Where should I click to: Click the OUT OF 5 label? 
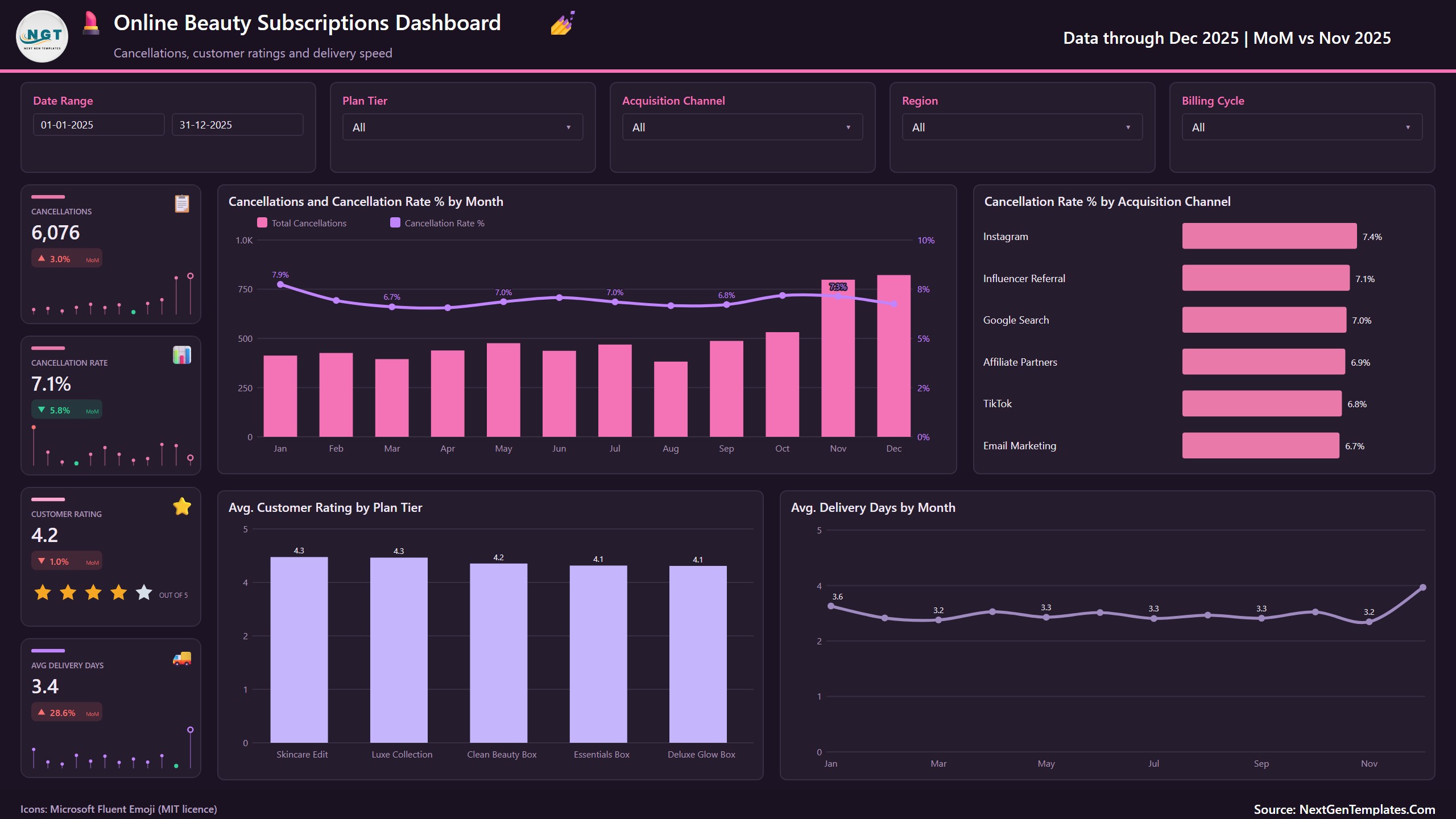point(173,595)
